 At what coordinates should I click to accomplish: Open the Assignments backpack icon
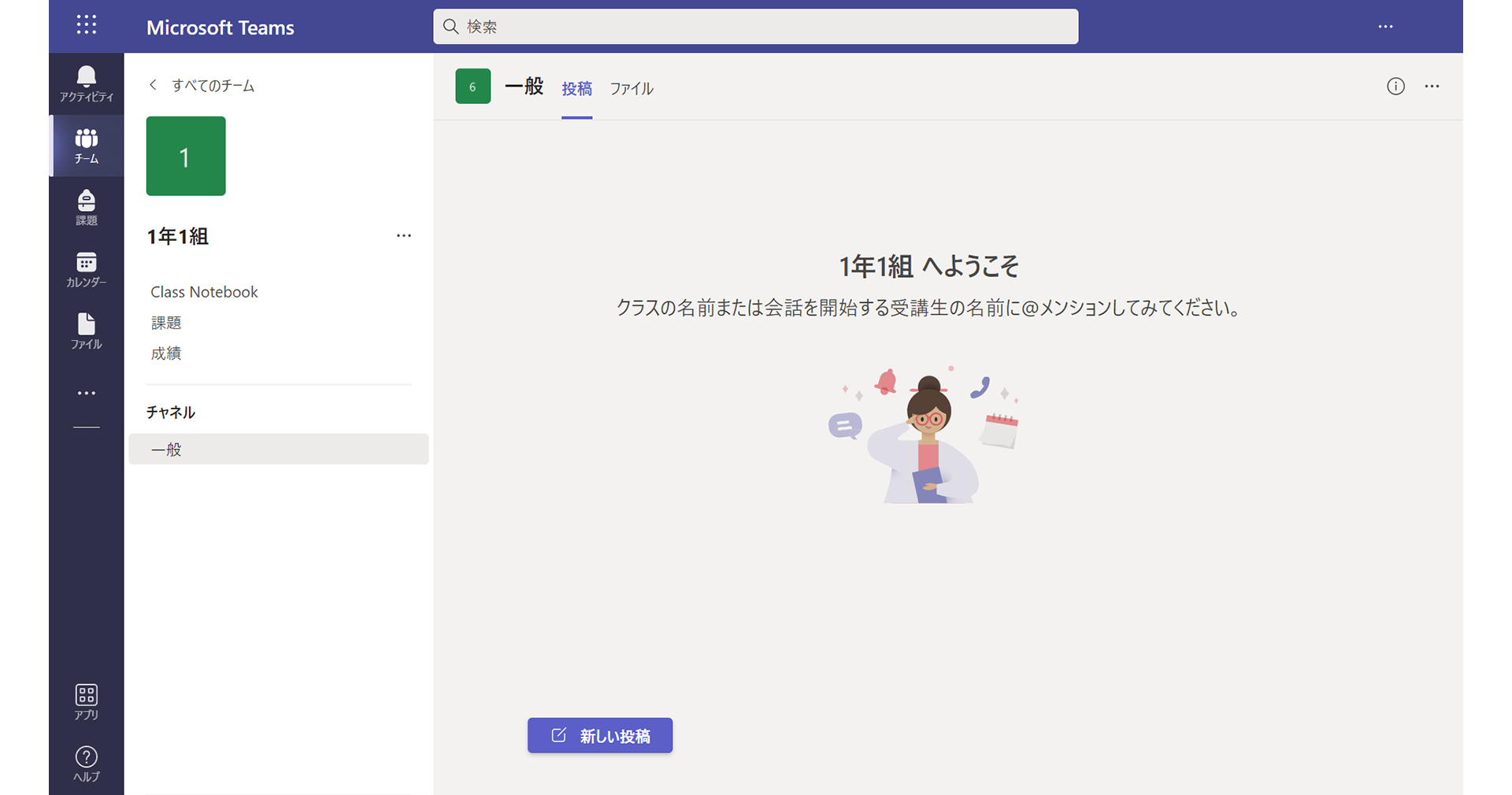[87, 207]
